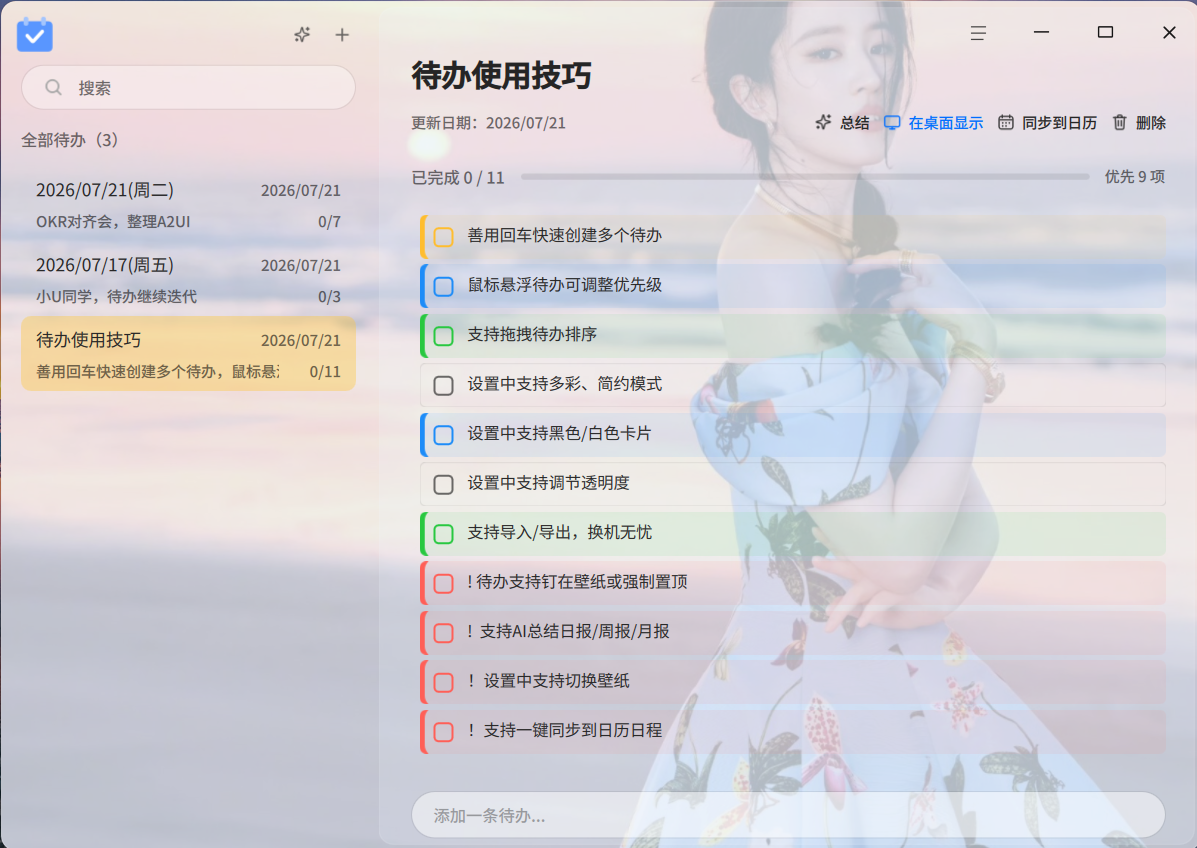Open the 2026/07/21(周二) todo list
This screenshot has height=848, width=1197.
[188, 205]
